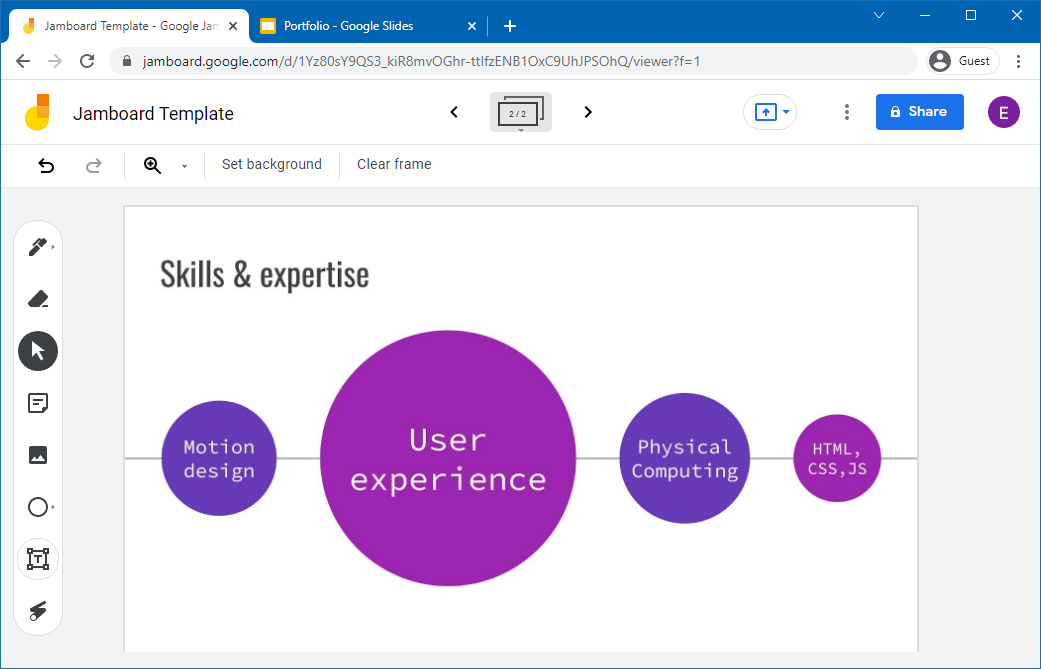Click the Share button
The height and width of the screenshot is (669, 1041).
[x=919, y=112]
